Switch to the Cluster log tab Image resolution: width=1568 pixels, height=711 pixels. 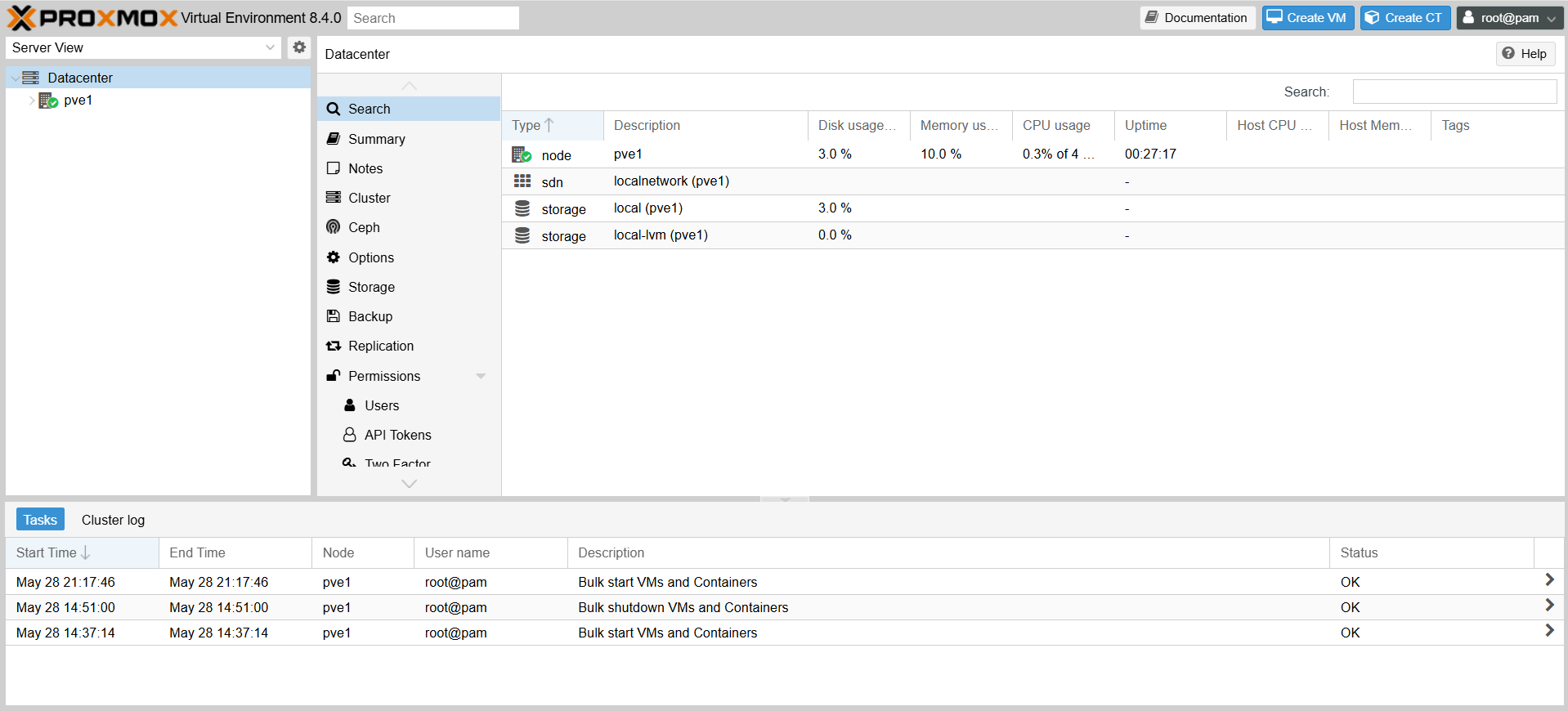pos(113,520)
